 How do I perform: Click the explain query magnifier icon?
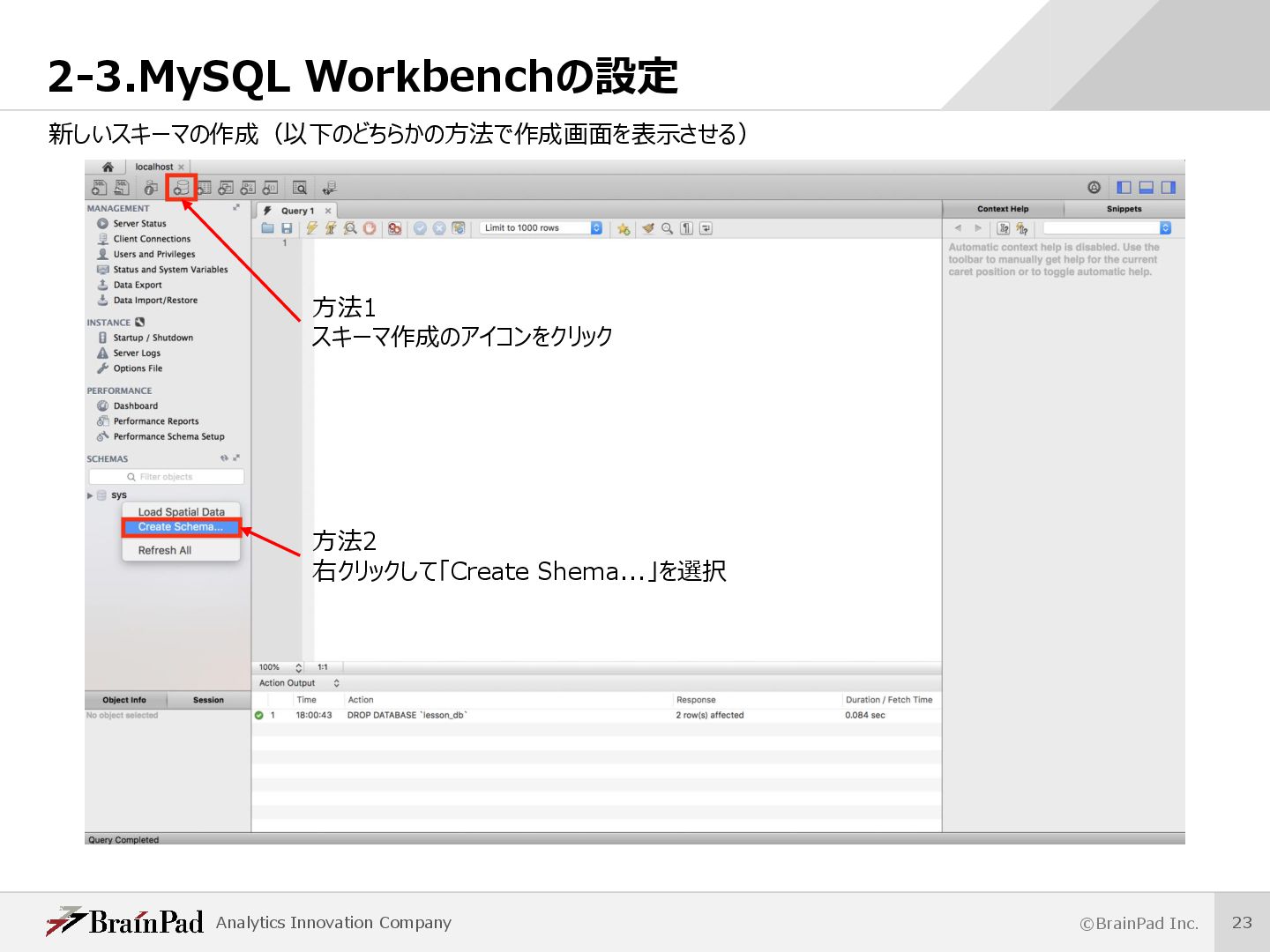point(350,228)
